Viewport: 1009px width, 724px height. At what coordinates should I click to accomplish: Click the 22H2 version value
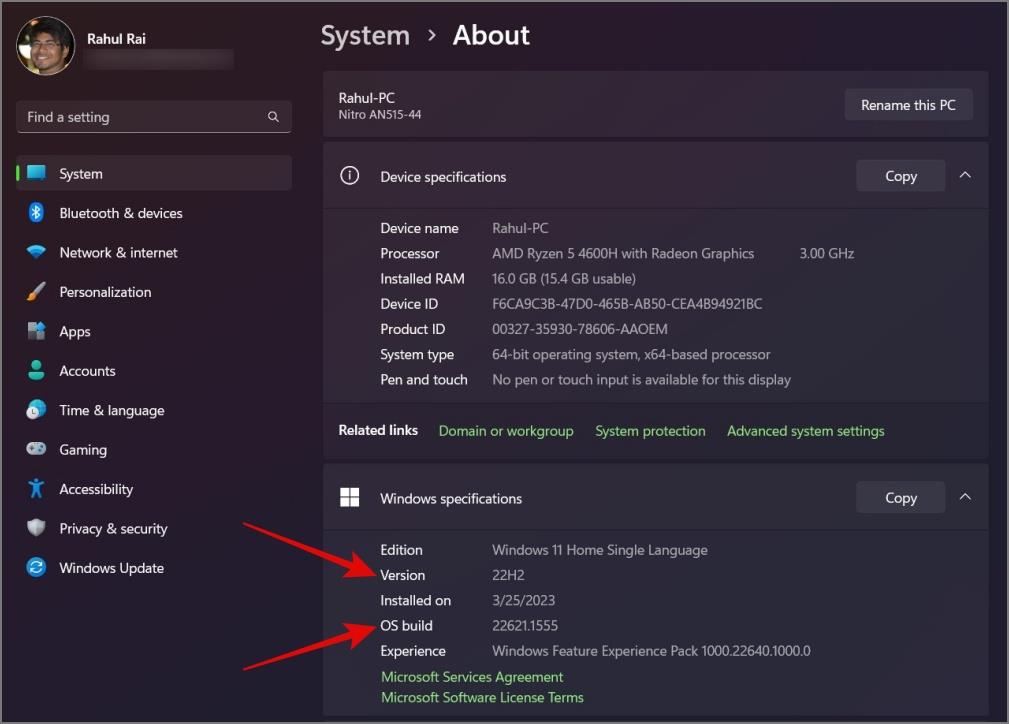(x=508, y=575)
